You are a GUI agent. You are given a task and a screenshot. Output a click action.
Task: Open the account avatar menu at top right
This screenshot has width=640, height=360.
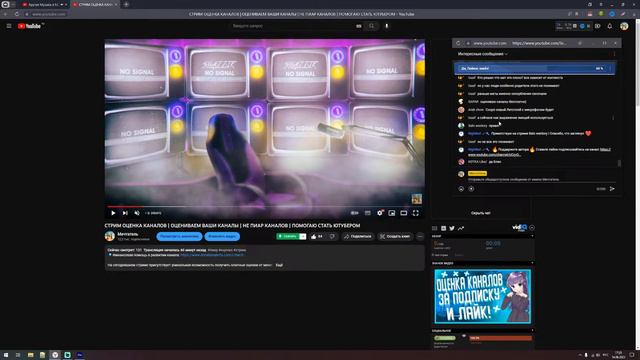click(x=624, y=26)
